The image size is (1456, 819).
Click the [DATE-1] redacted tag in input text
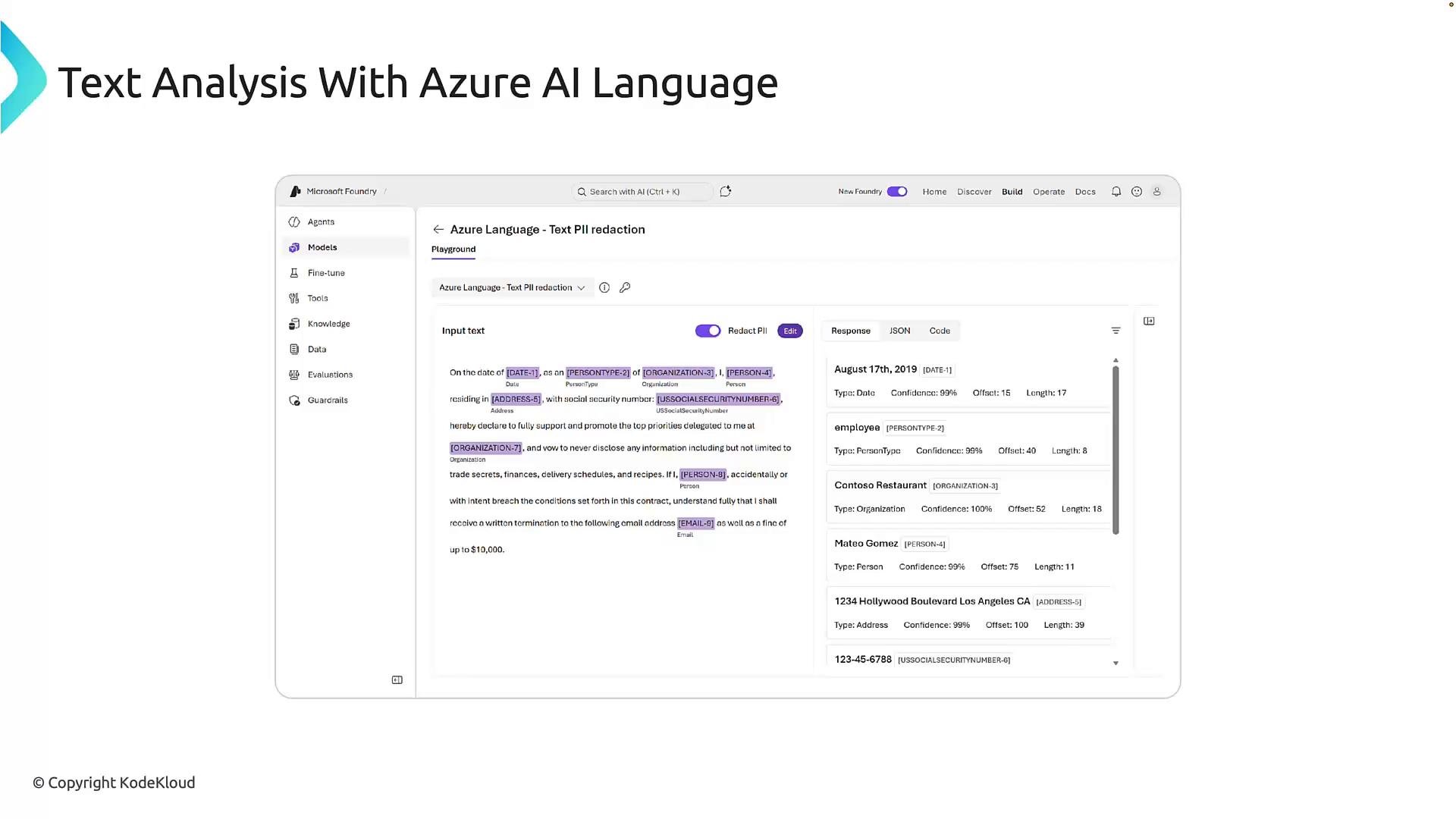(522, 373)
